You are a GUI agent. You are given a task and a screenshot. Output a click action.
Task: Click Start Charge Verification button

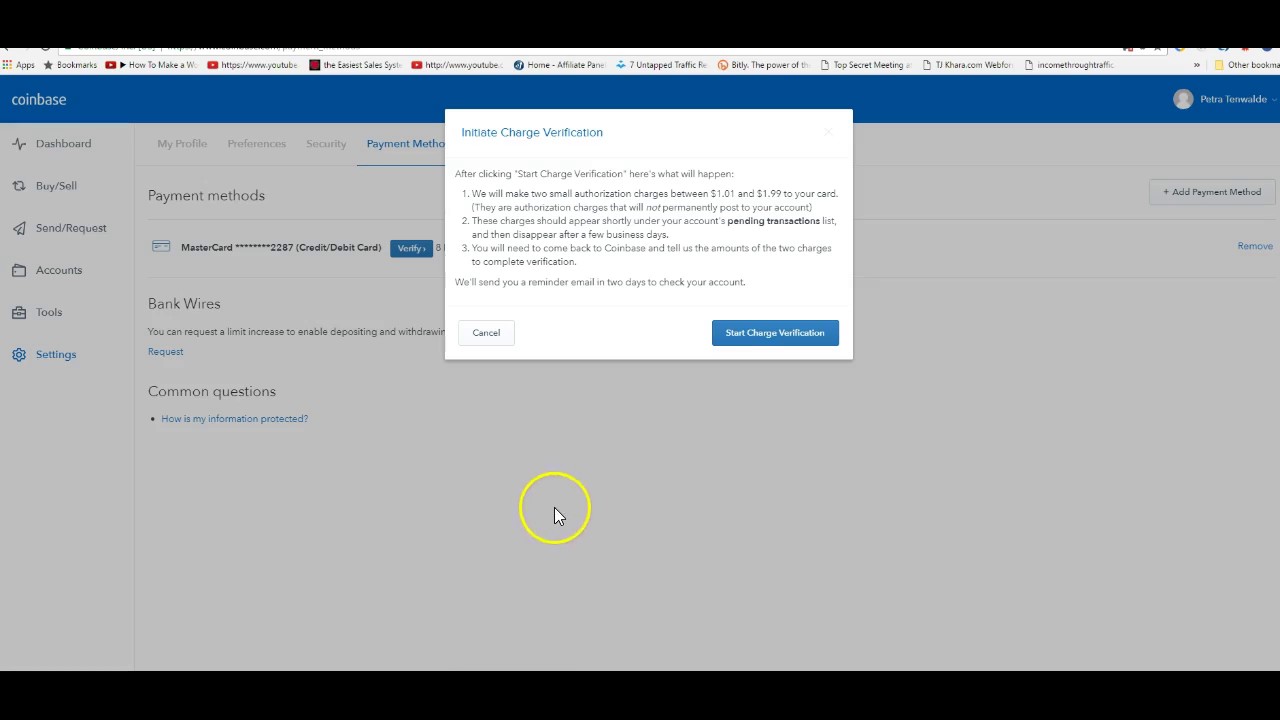coord(775,333)
